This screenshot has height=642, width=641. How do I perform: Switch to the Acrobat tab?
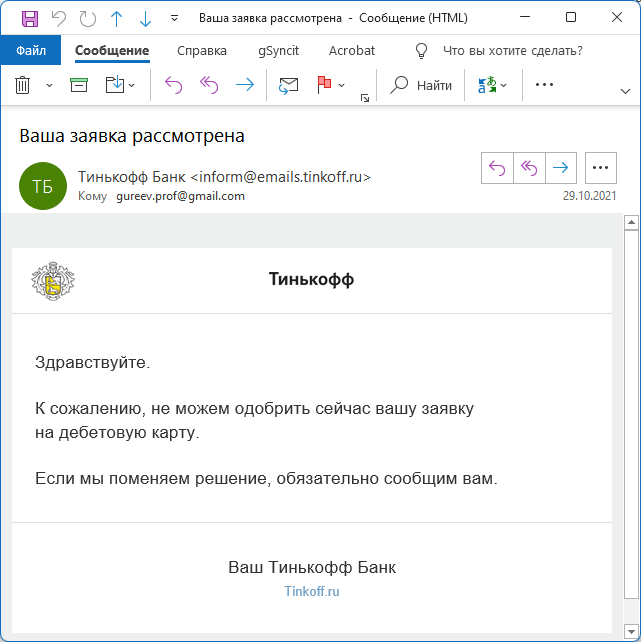tap(352, 50)
